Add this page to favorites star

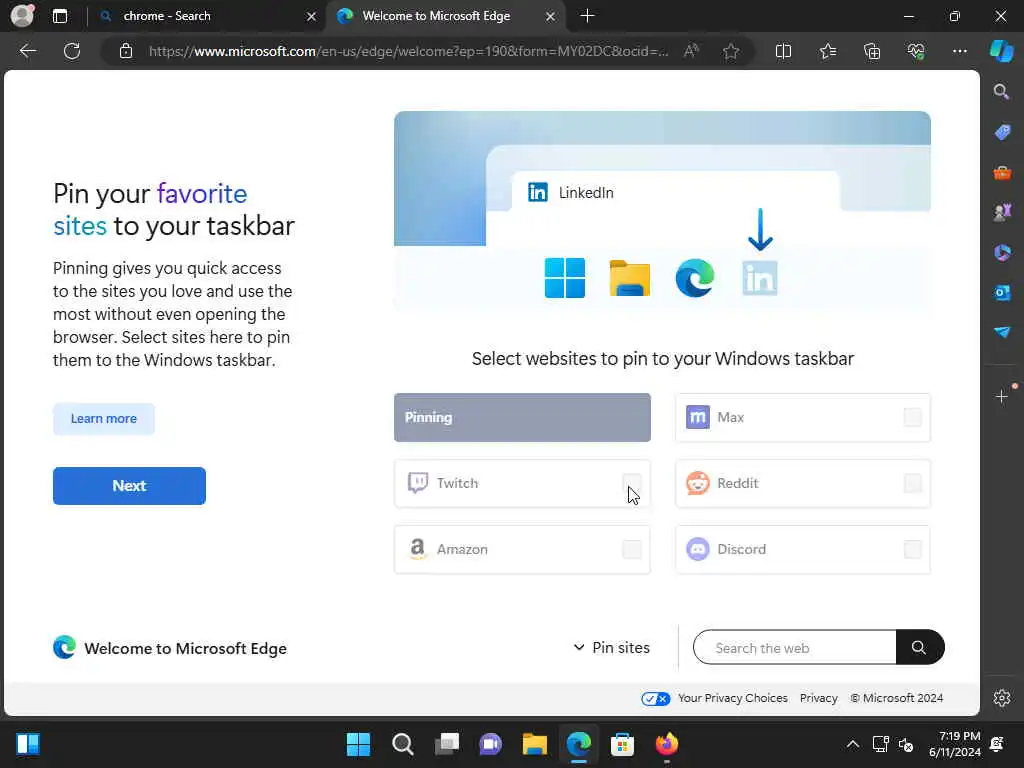(731, 51)
